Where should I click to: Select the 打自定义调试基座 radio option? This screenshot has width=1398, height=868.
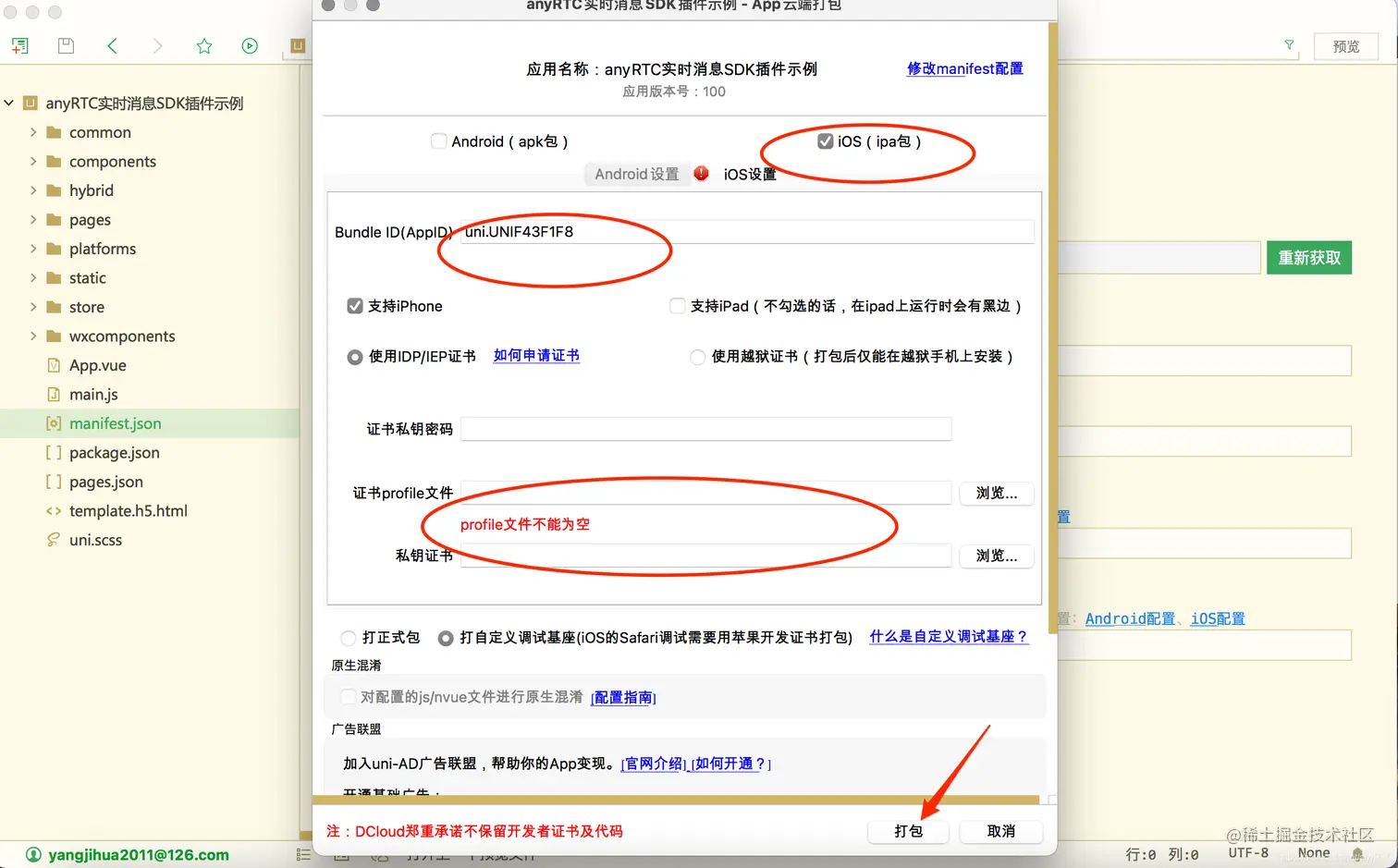click(x=446, y=638)
